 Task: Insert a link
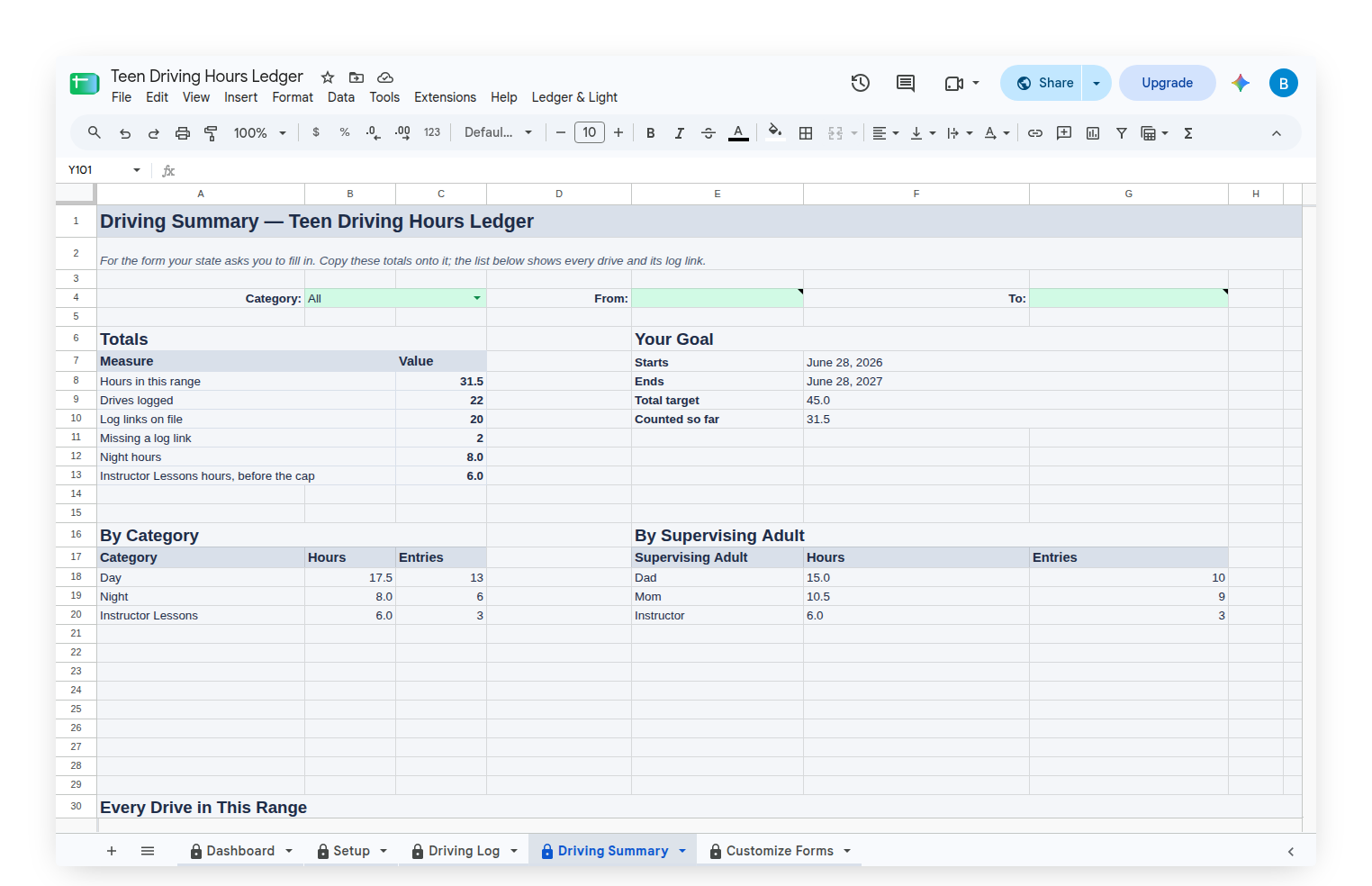click(1035, 133)
